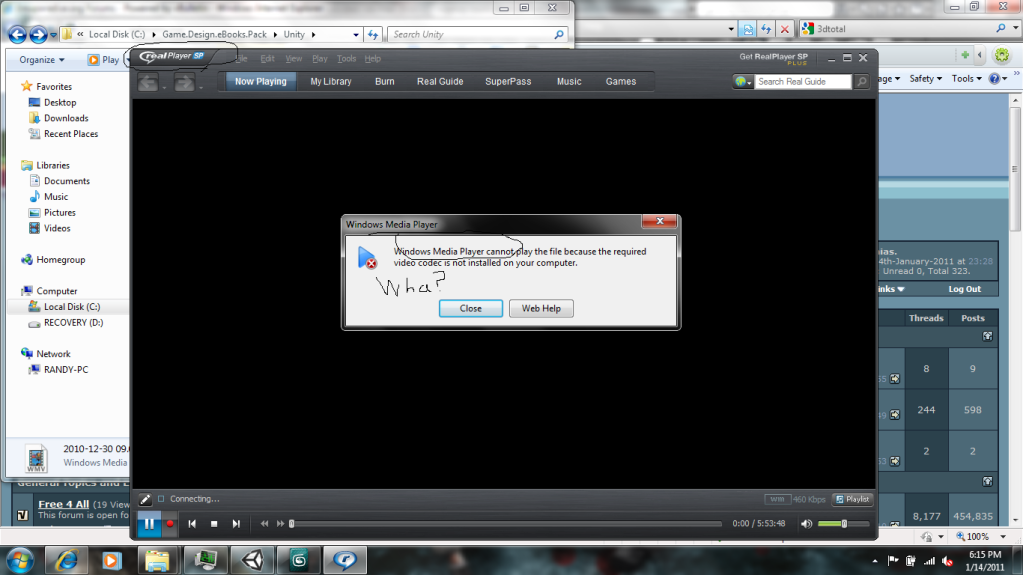Image resolution: width=1023 pixels, height=575 pixels.
Task: Click Web Help in the error dialog
Action: (x=541, y=308)
